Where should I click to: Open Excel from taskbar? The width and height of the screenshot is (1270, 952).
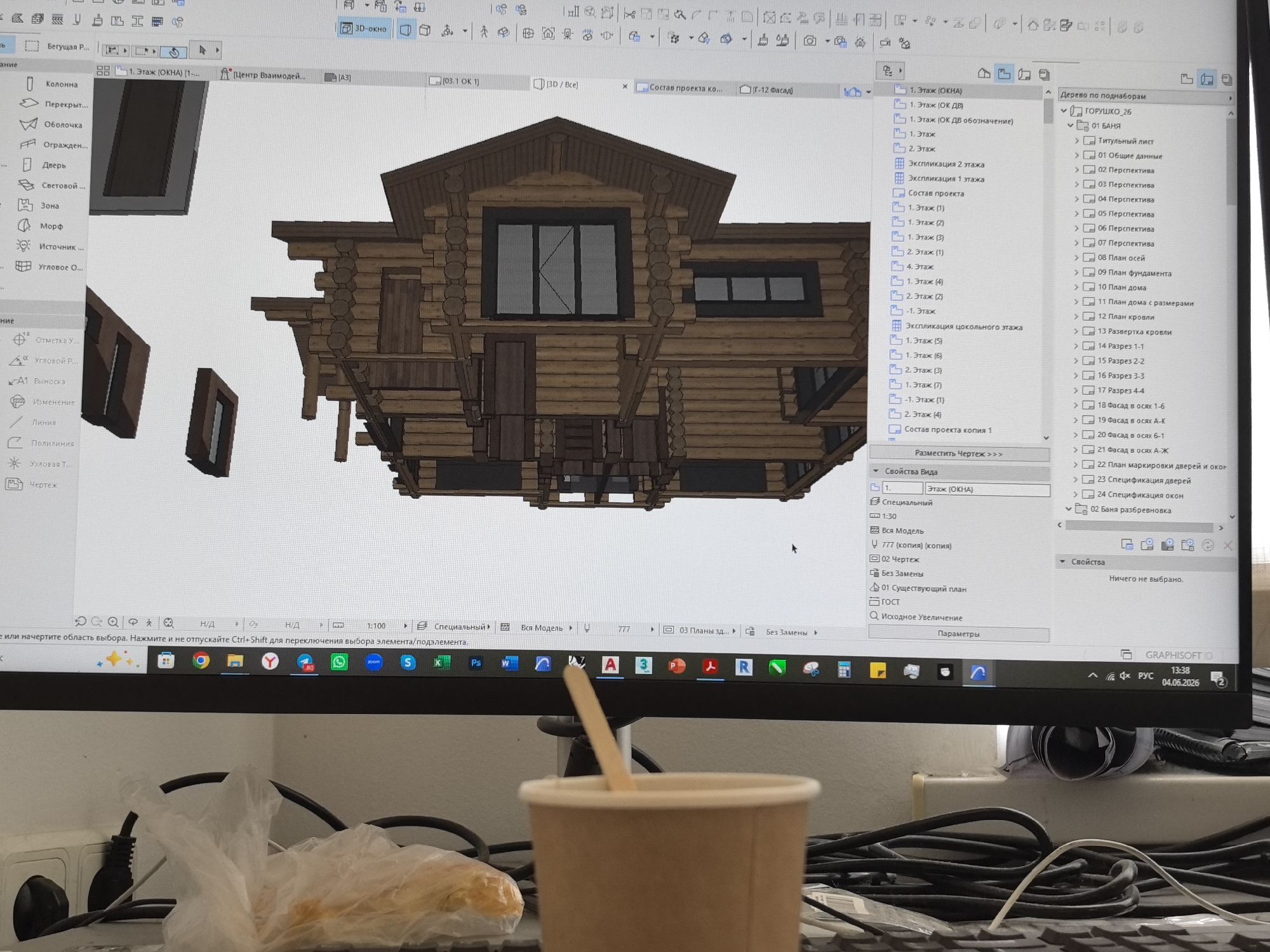tap(442, 663)
